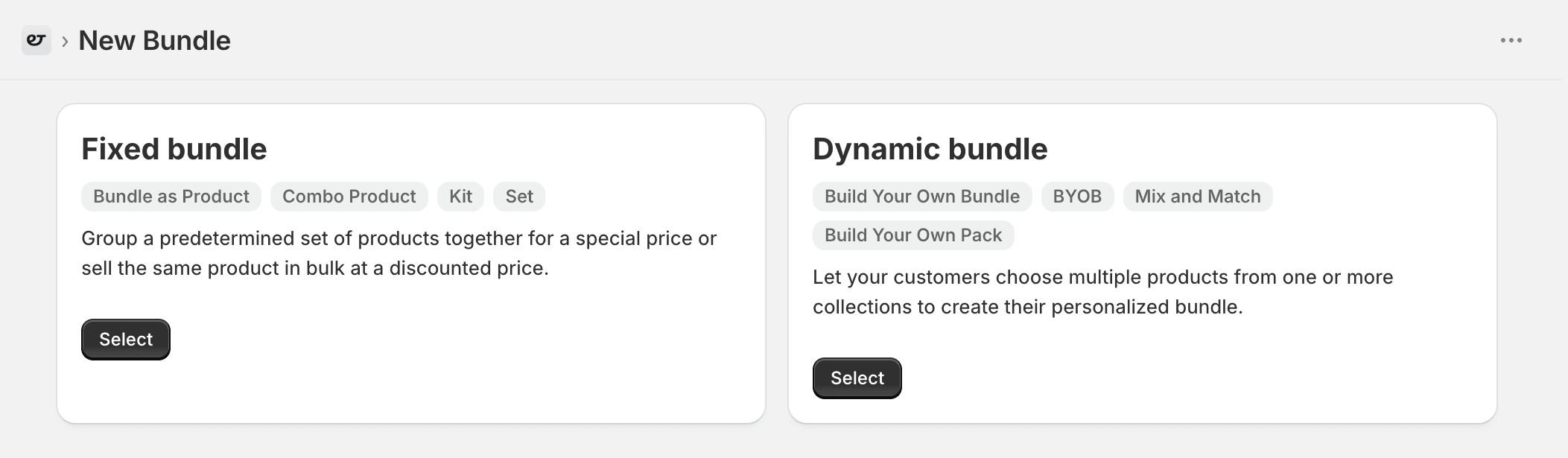Click the breadcrumb chevron separator
1568x458 pixels.
point(65,41)
